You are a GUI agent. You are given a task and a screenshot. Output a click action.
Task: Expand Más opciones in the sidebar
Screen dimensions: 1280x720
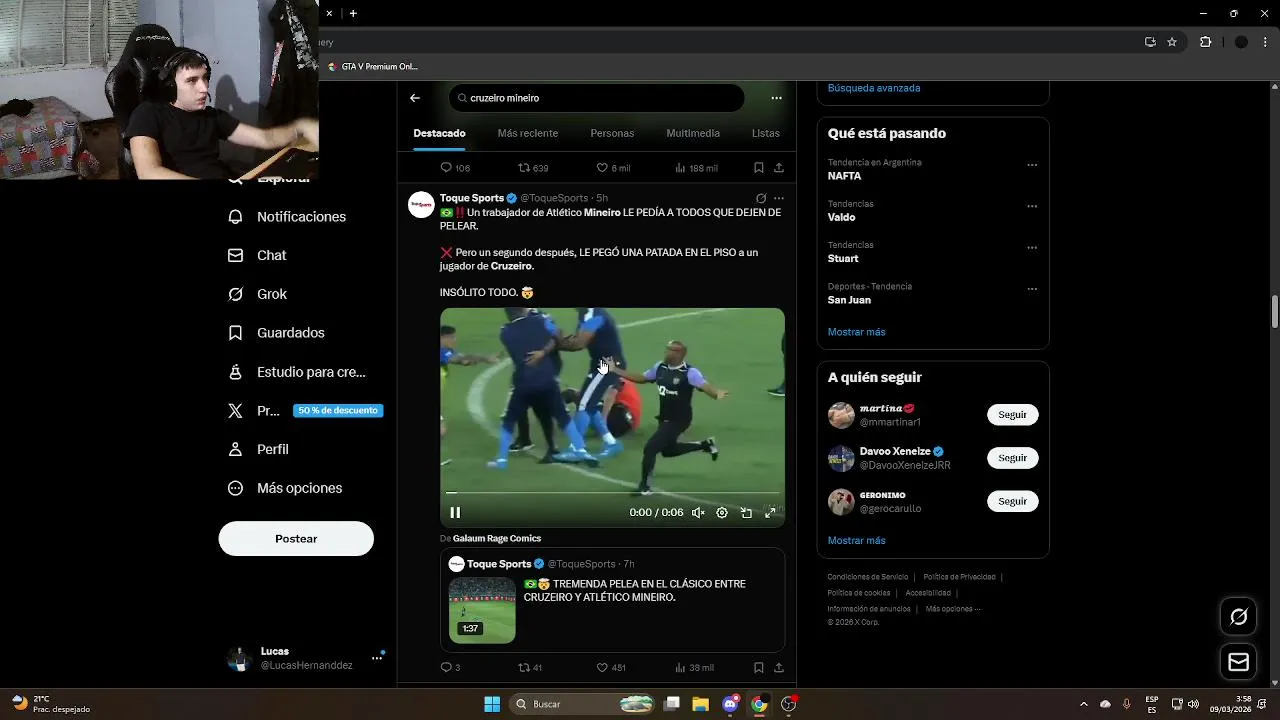[285, 488]
